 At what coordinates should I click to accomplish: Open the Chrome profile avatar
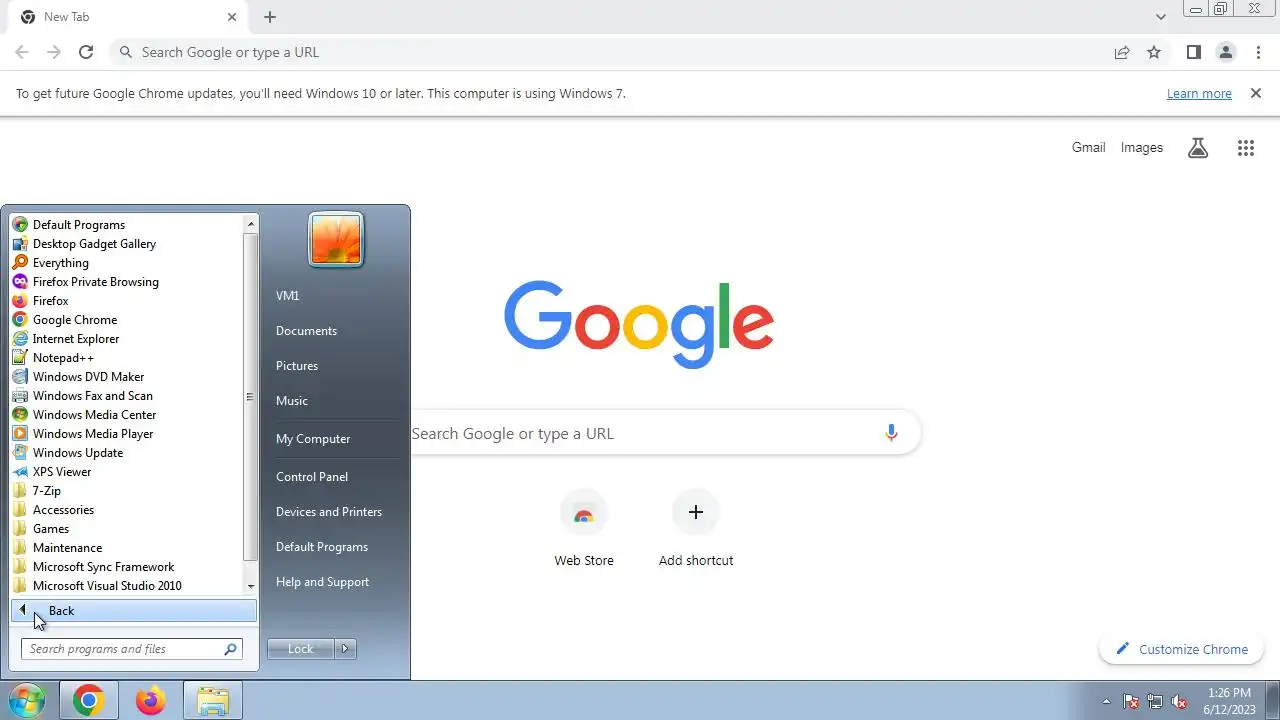[1225, 52]
